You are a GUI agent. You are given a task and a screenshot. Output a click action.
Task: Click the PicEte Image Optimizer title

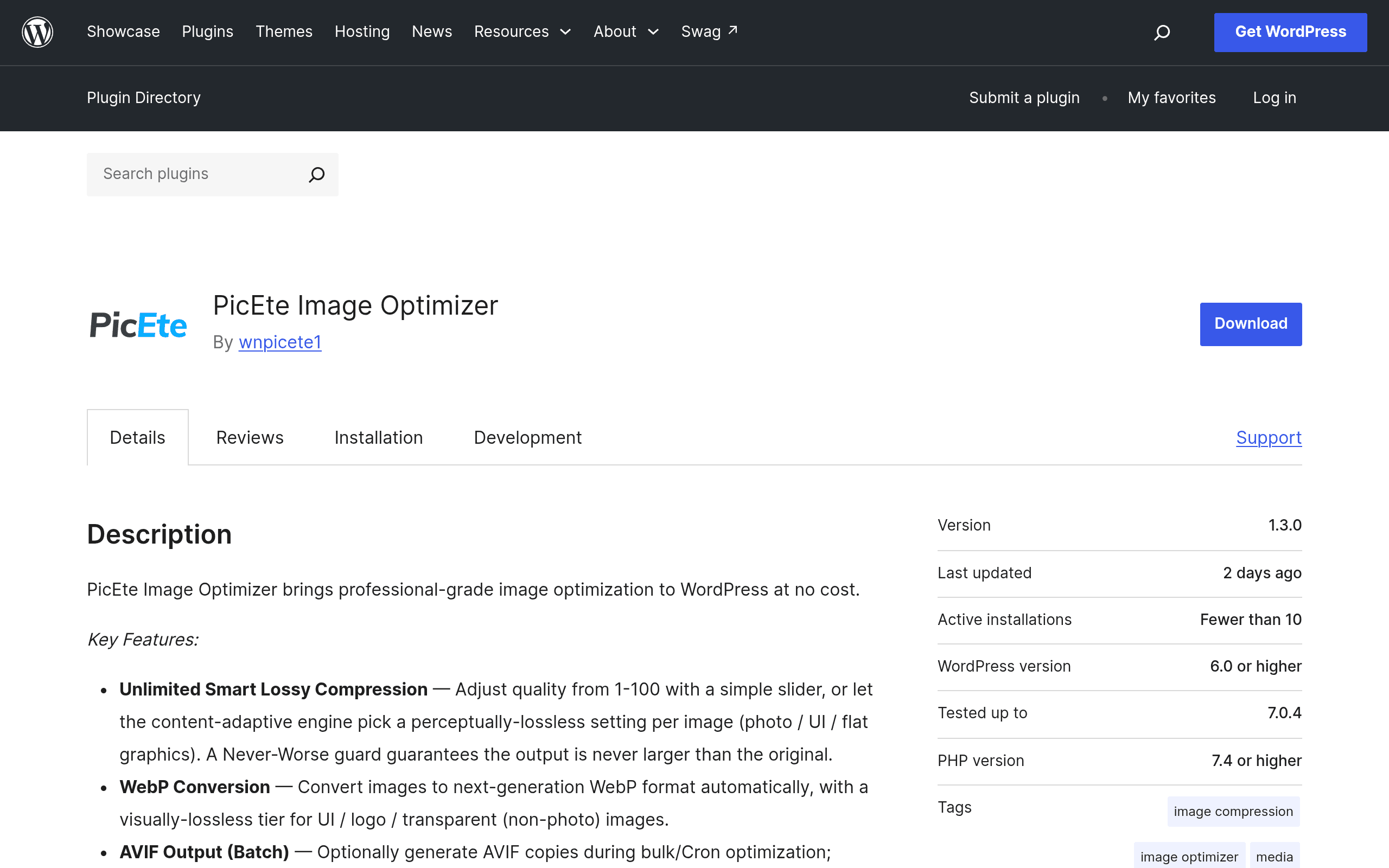[x=355, y=305]
